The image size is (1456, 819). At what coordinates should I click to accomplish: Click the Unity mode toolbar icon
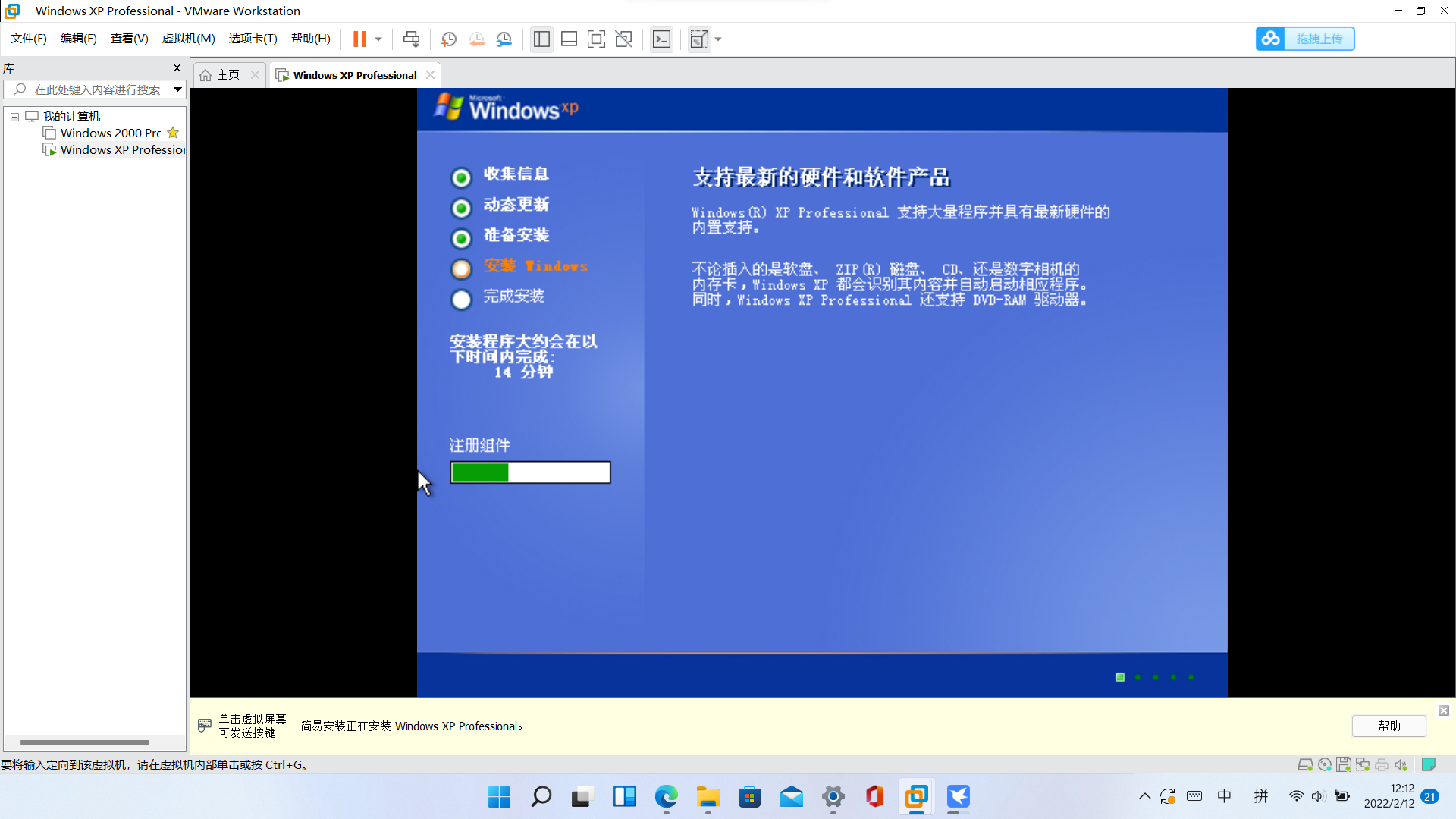[x=623, y=39]
